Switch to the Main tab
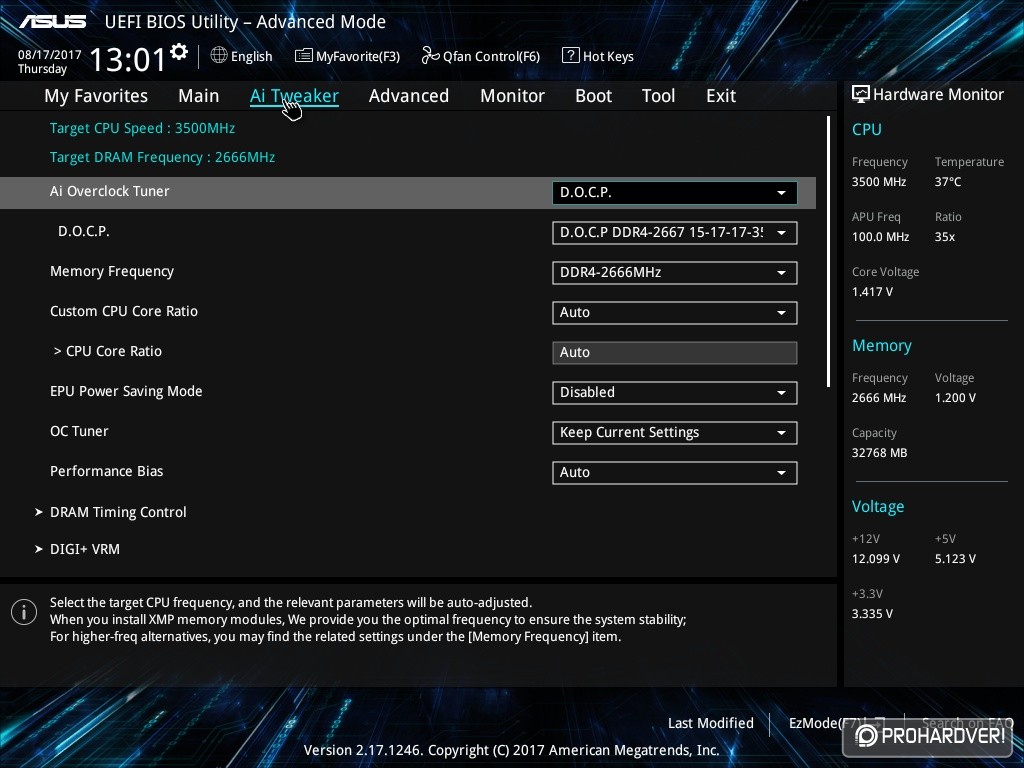This screenshot has width=1024, height=768. (x=199, y=96)
